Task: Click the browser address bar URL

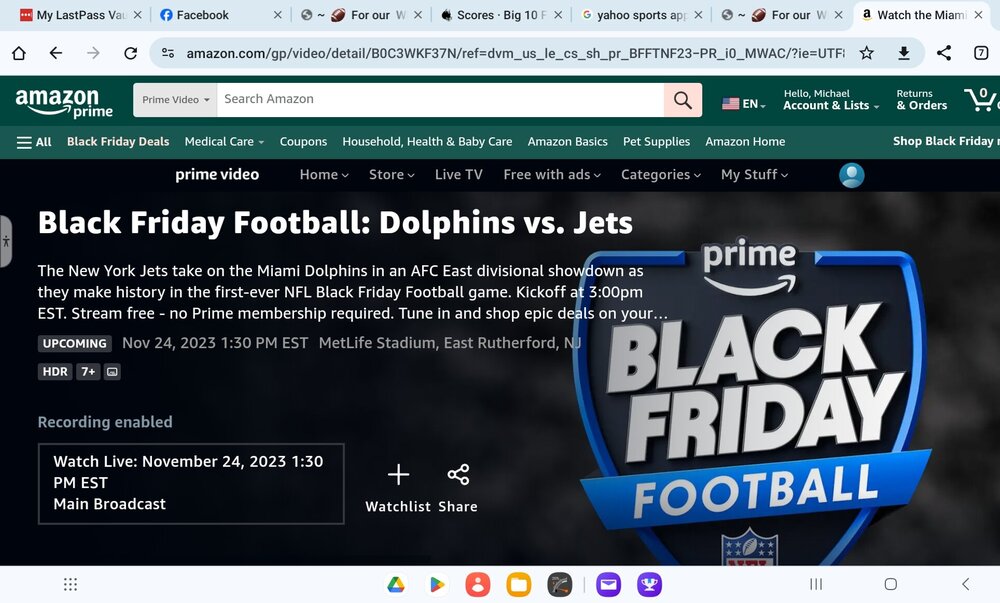Action: coord(515,54)
